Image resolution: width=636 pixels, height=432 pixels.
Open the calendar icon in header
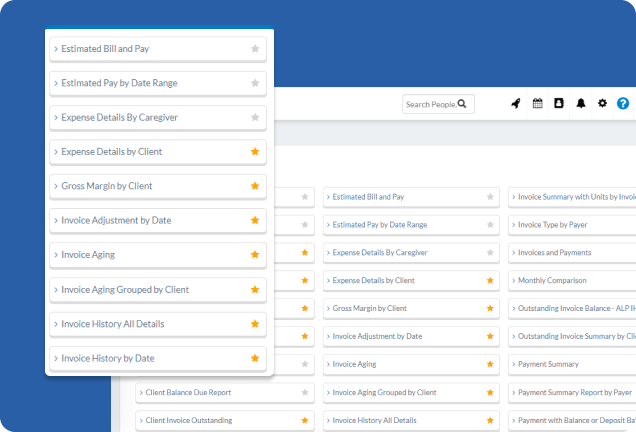pos(537,103)
